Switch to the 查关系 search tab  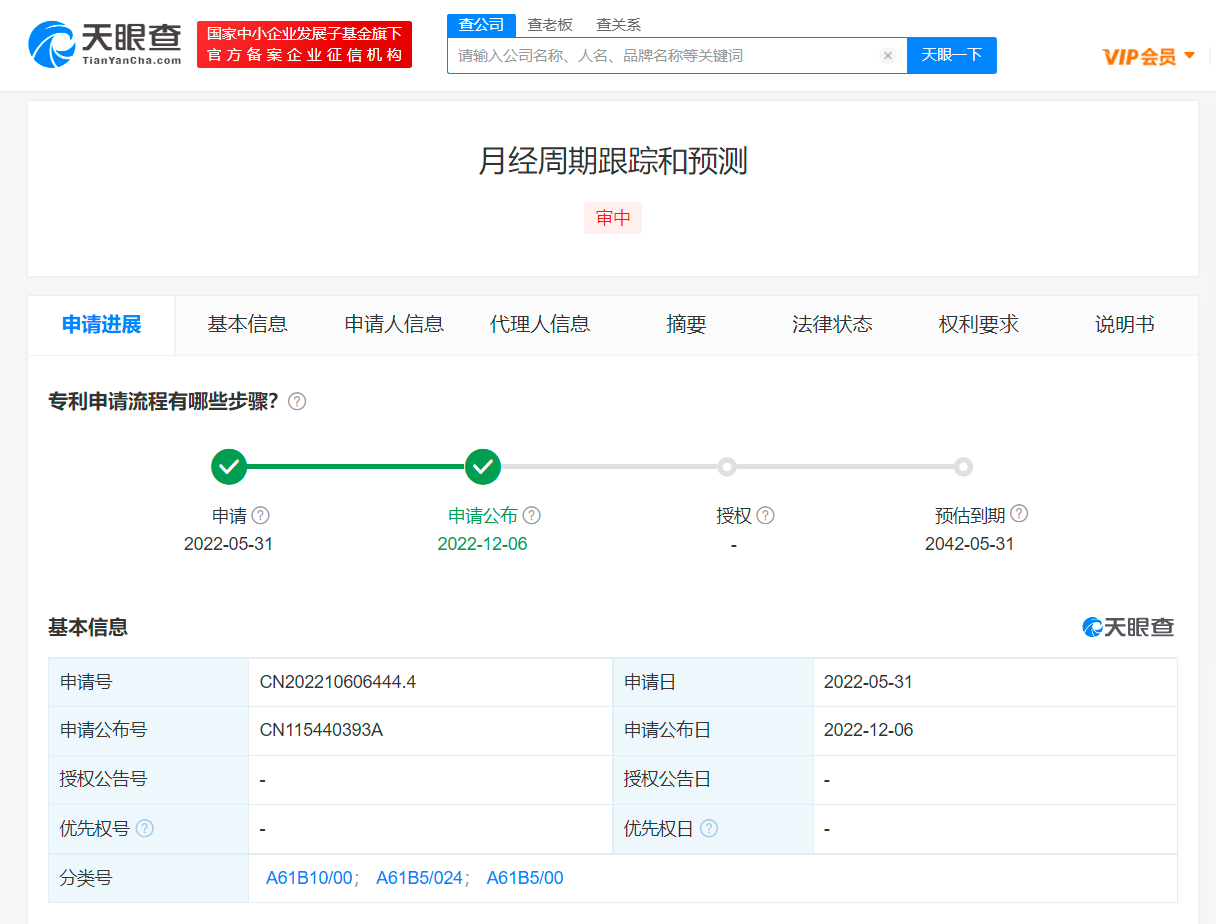(x=618, y=25)
